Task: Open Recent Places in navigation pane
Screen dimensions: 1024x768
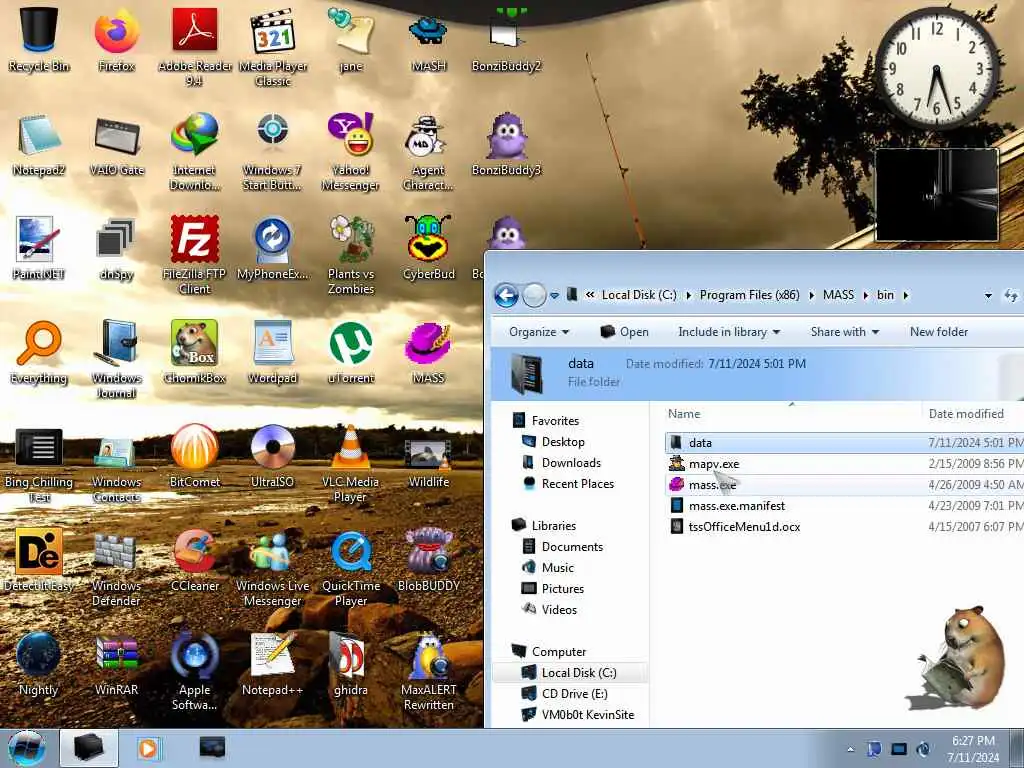Action: [578, 484]
